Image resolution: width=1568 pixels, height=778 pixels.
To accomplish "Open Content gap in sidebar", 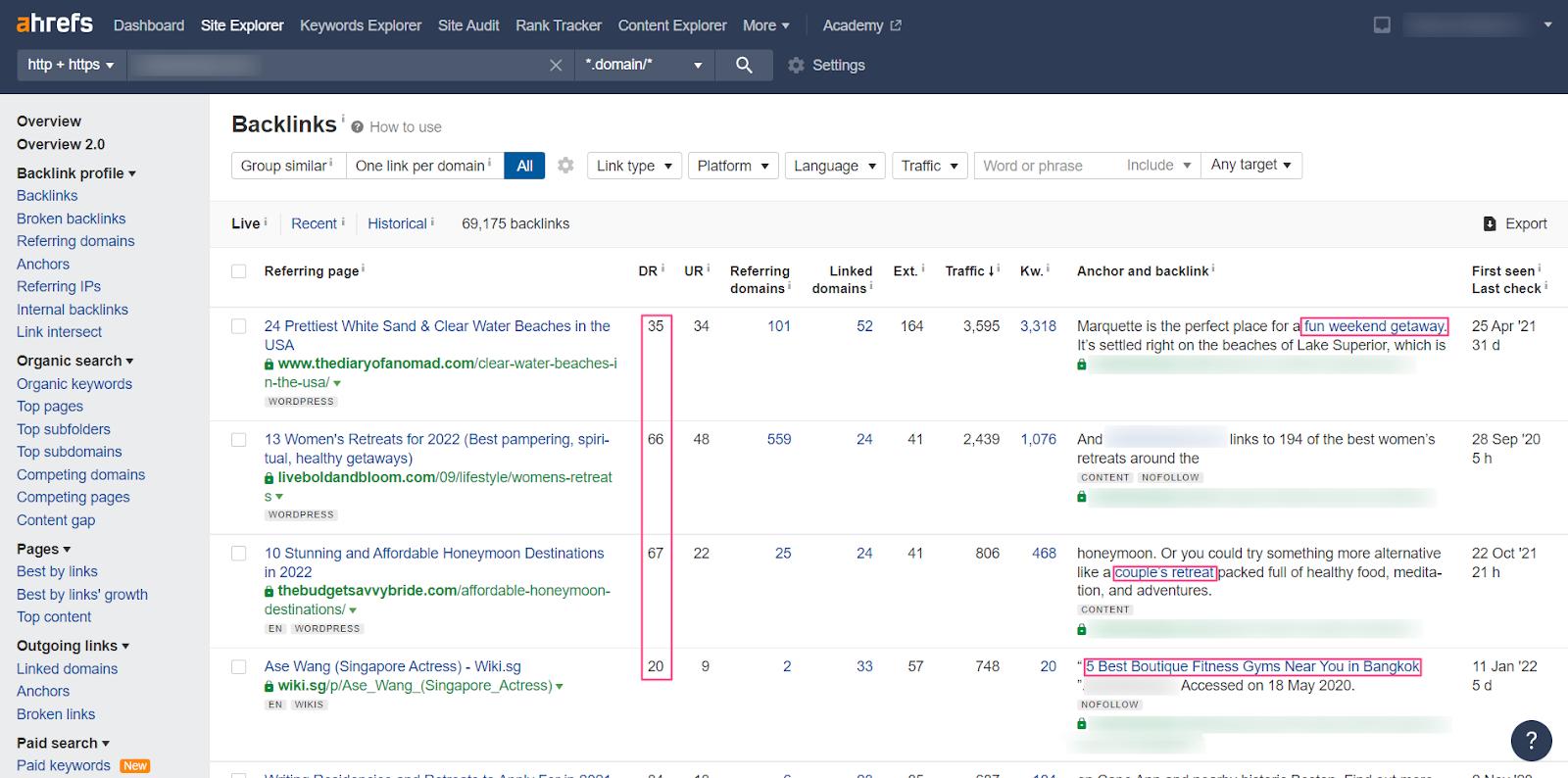I will click(x=56, y=520).
